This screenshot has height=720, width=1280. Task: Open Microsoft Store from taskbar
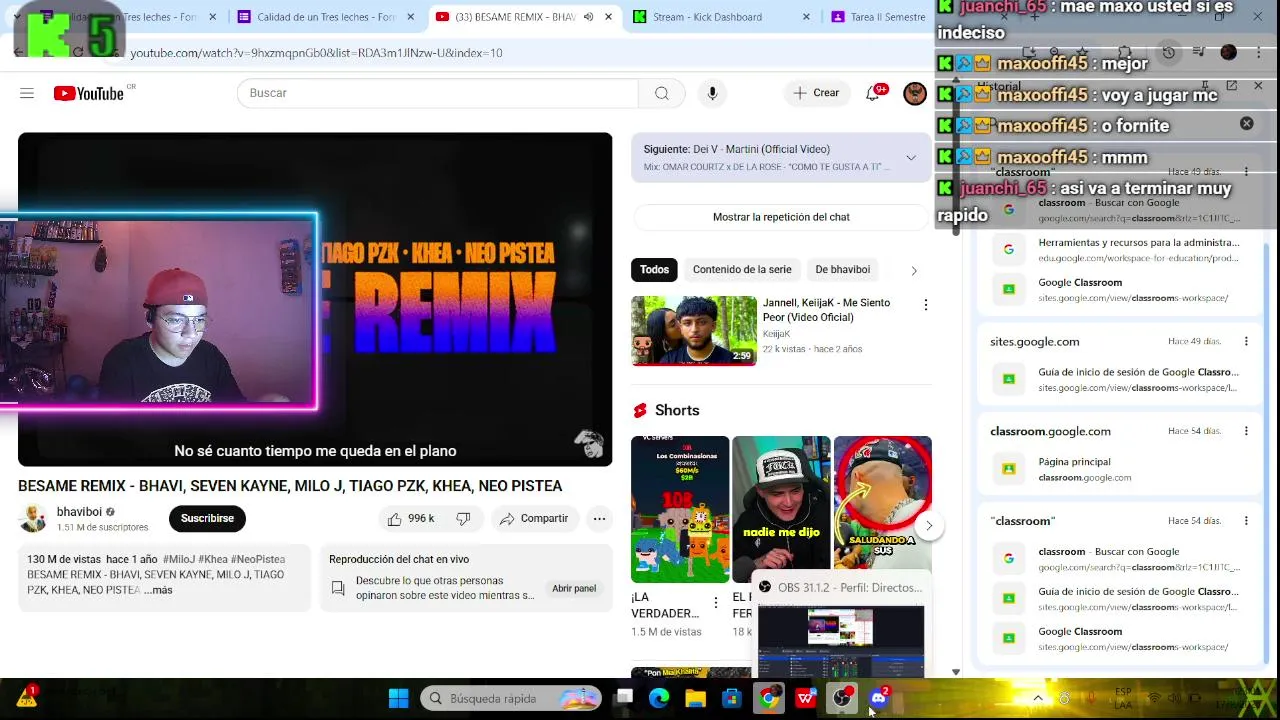point(732,698)
